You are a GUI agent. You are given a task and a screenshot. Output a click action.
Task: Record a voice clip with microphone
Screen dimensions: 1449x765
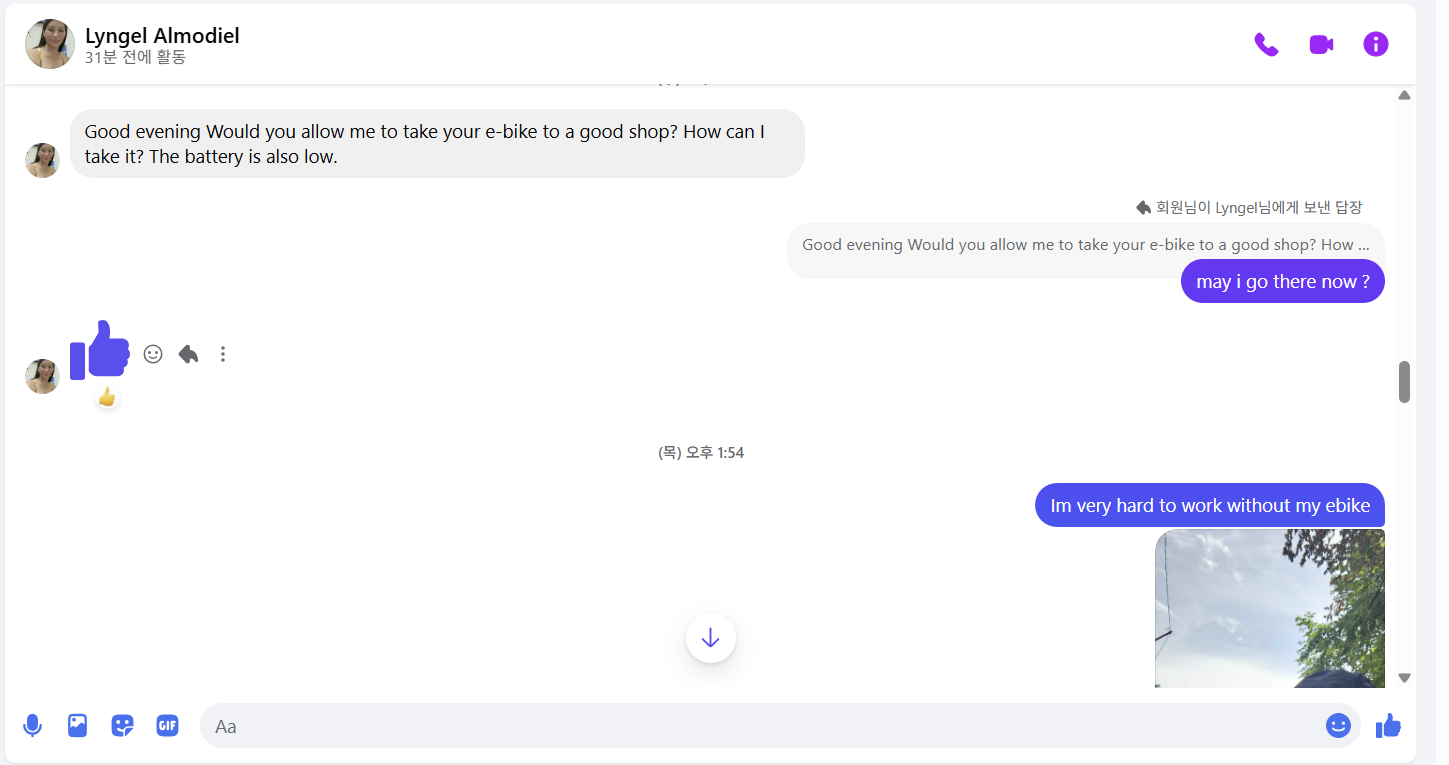pos(32,726)
